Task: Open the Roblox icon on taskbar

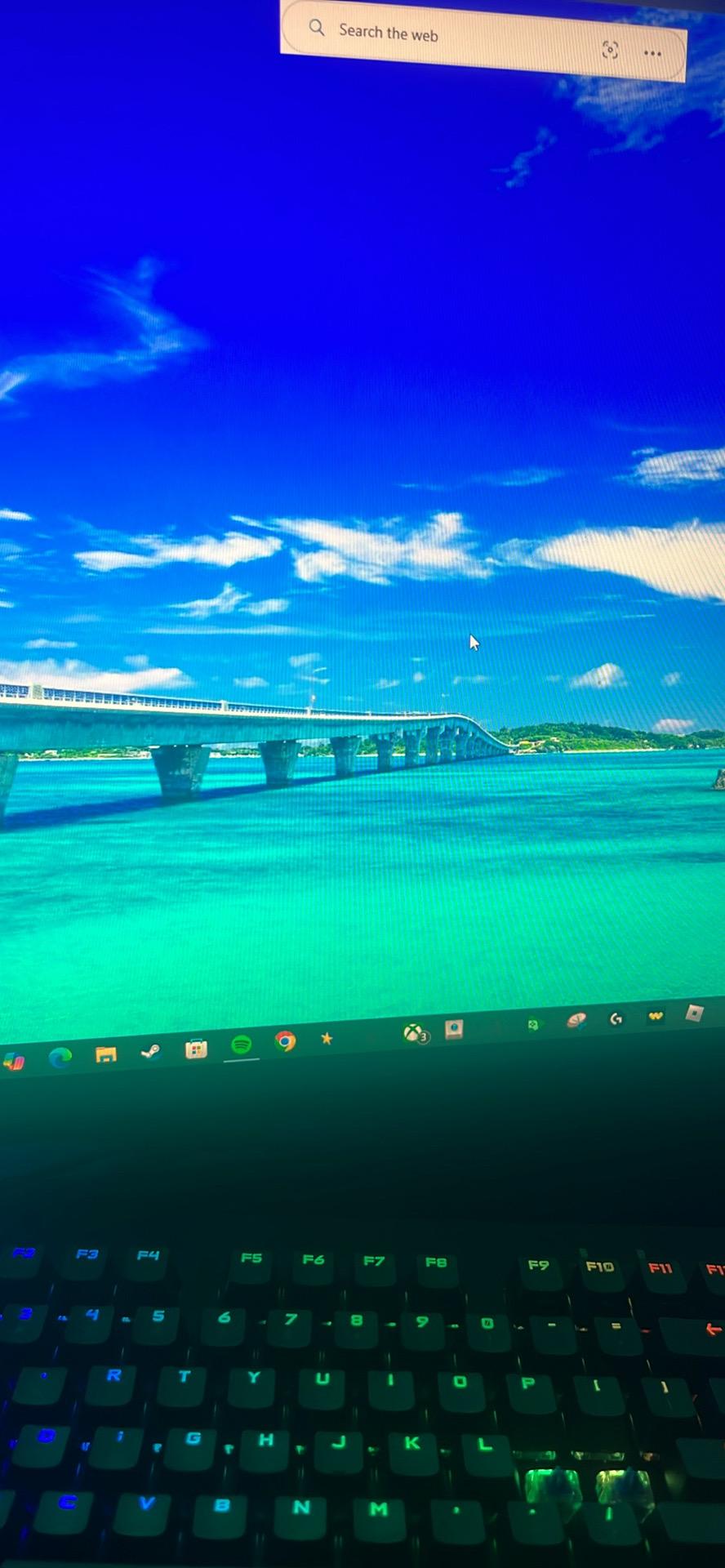Action: coord(694,1013)
